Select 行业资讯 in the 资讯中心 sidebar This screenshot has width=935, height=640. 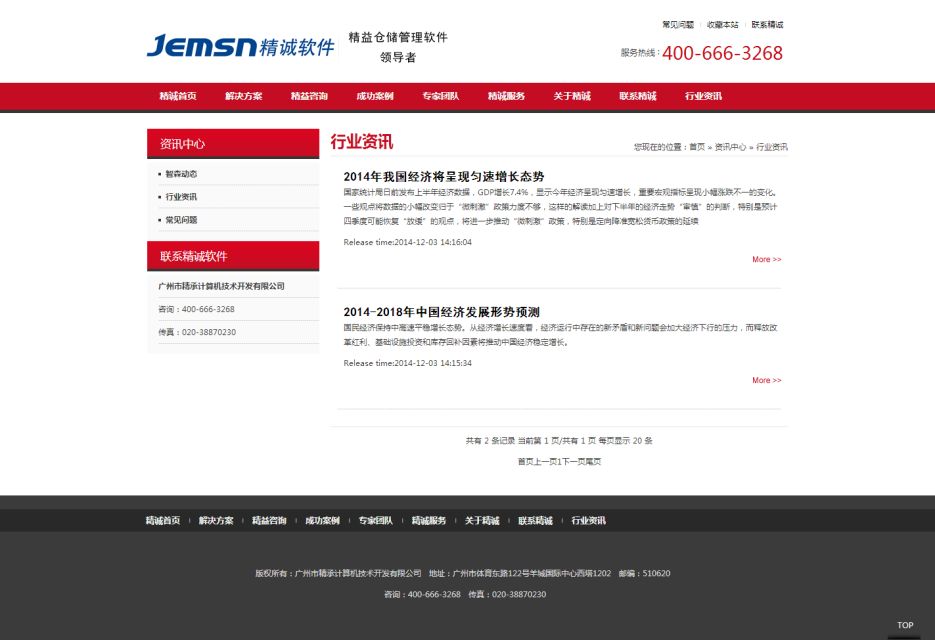pos(181,197)
